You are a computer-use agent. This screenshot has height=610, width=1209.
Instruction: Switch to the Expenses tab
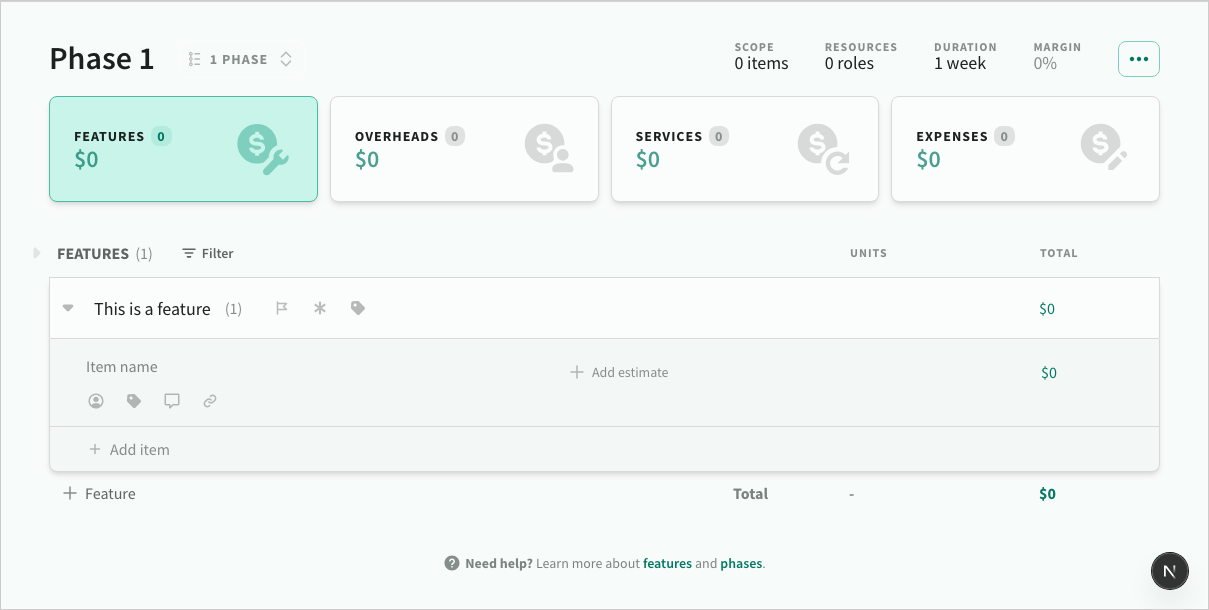click(1025, 149)
